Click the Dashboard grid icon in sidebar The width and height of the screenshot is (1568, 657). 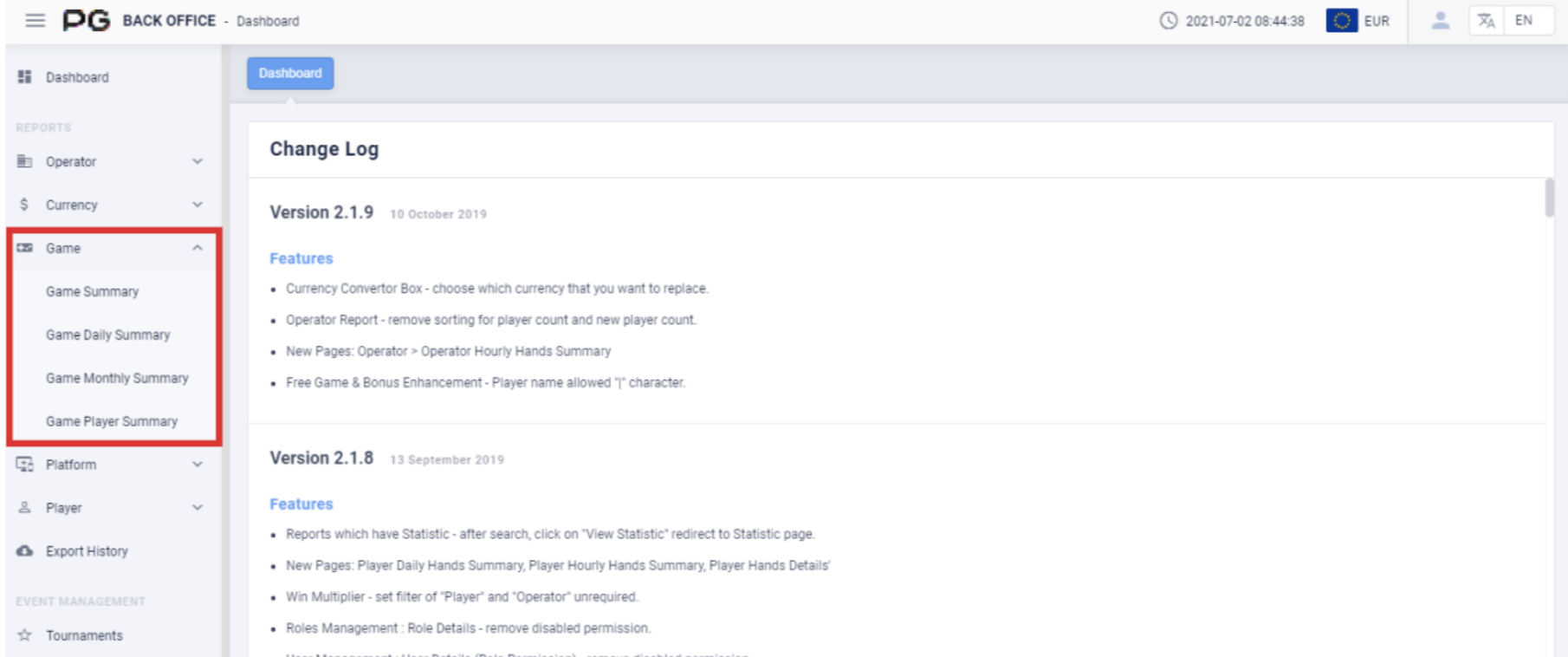tap(25, 77)
